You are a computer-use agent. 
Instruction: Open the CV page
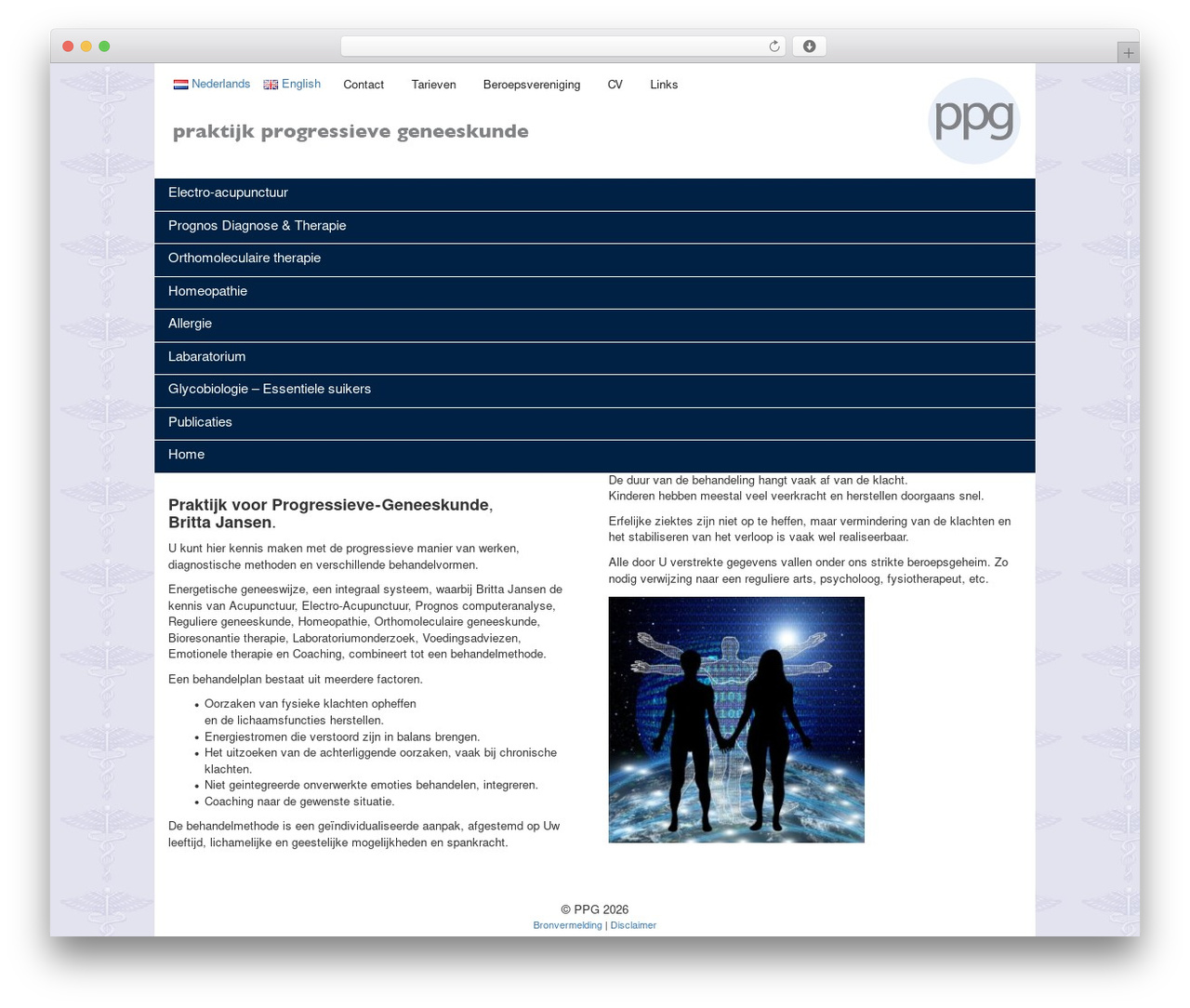click(615, 85)
